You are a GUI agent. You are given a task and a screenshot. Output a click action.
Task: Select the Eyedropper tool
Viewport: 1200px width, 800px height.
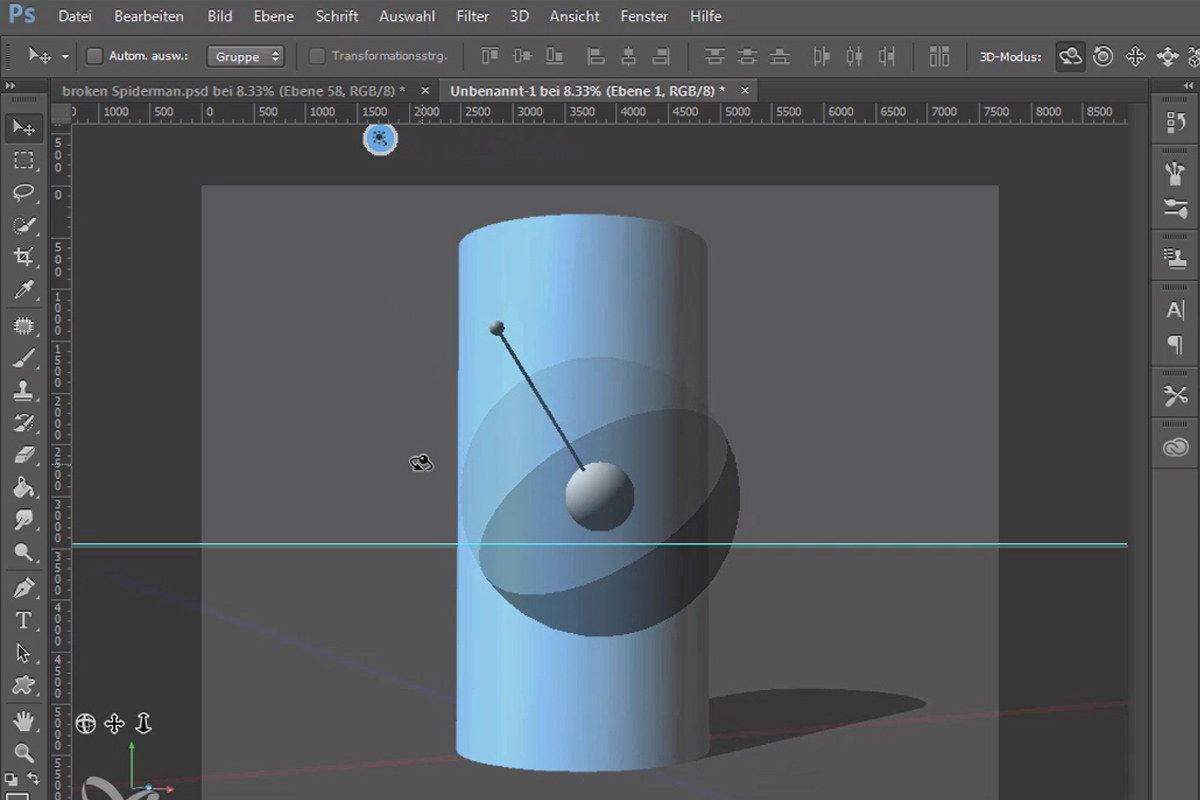(24, 290)
